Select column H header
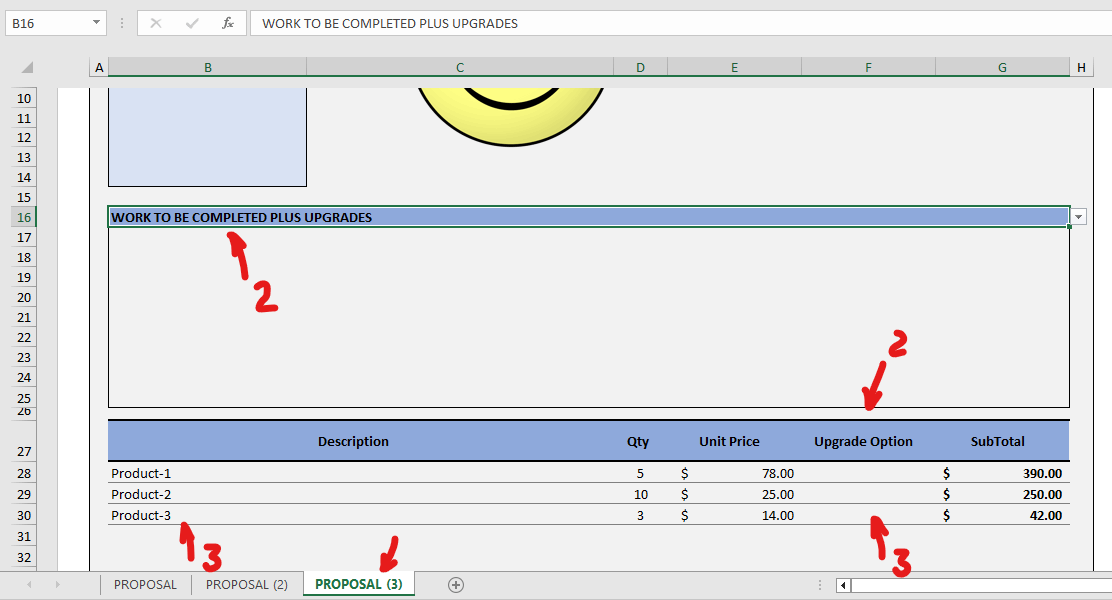The width and height of the screenshot is (1112, 600). pos(1082,67)
